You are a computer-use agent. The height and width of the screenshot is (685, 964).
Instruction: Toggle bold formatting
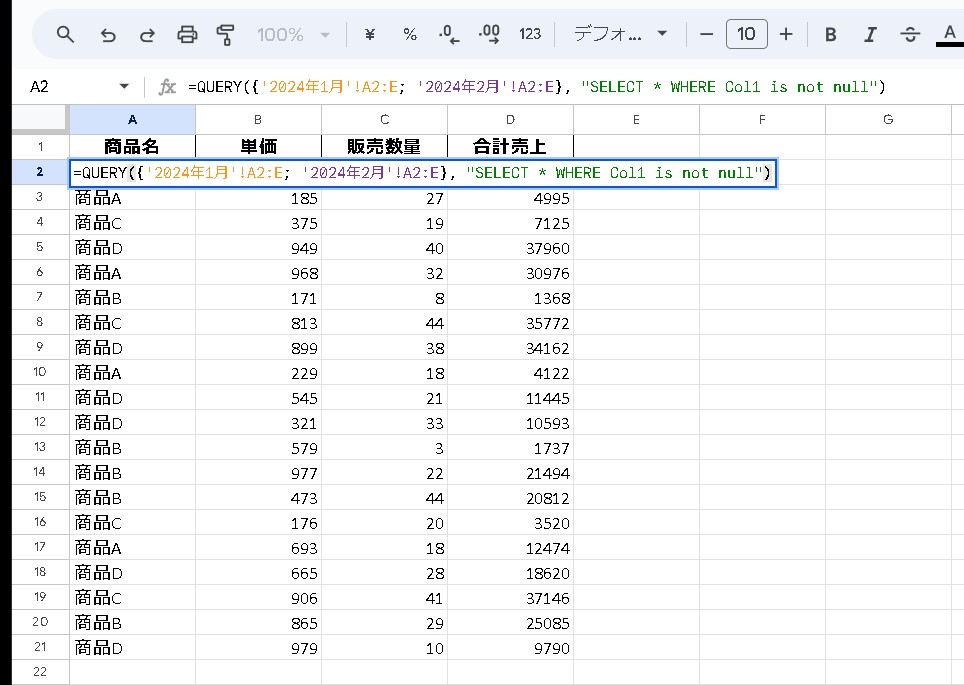pyautogui.click(x=830, y=35)
